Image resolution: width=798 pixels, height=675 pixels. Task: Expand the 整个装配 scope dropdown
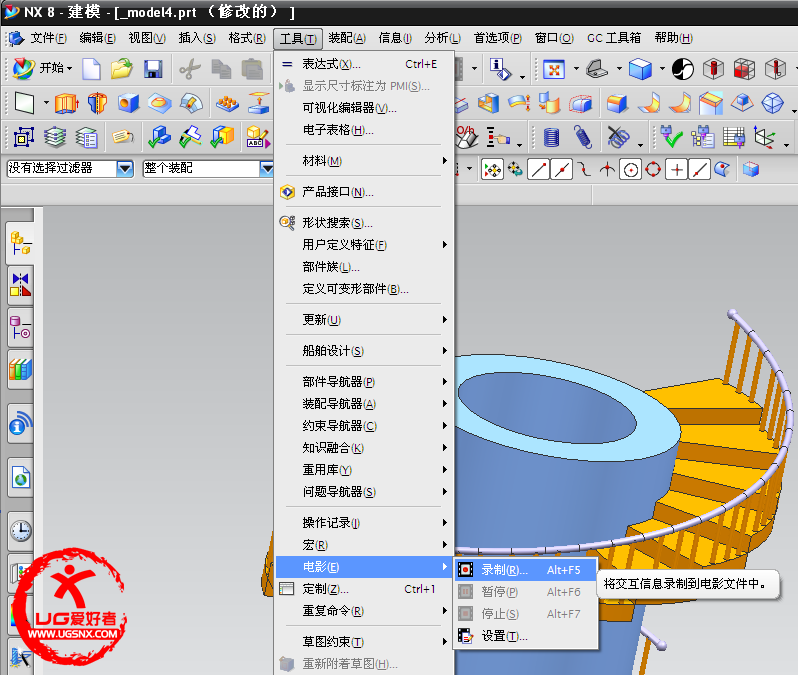pos(266,169)
